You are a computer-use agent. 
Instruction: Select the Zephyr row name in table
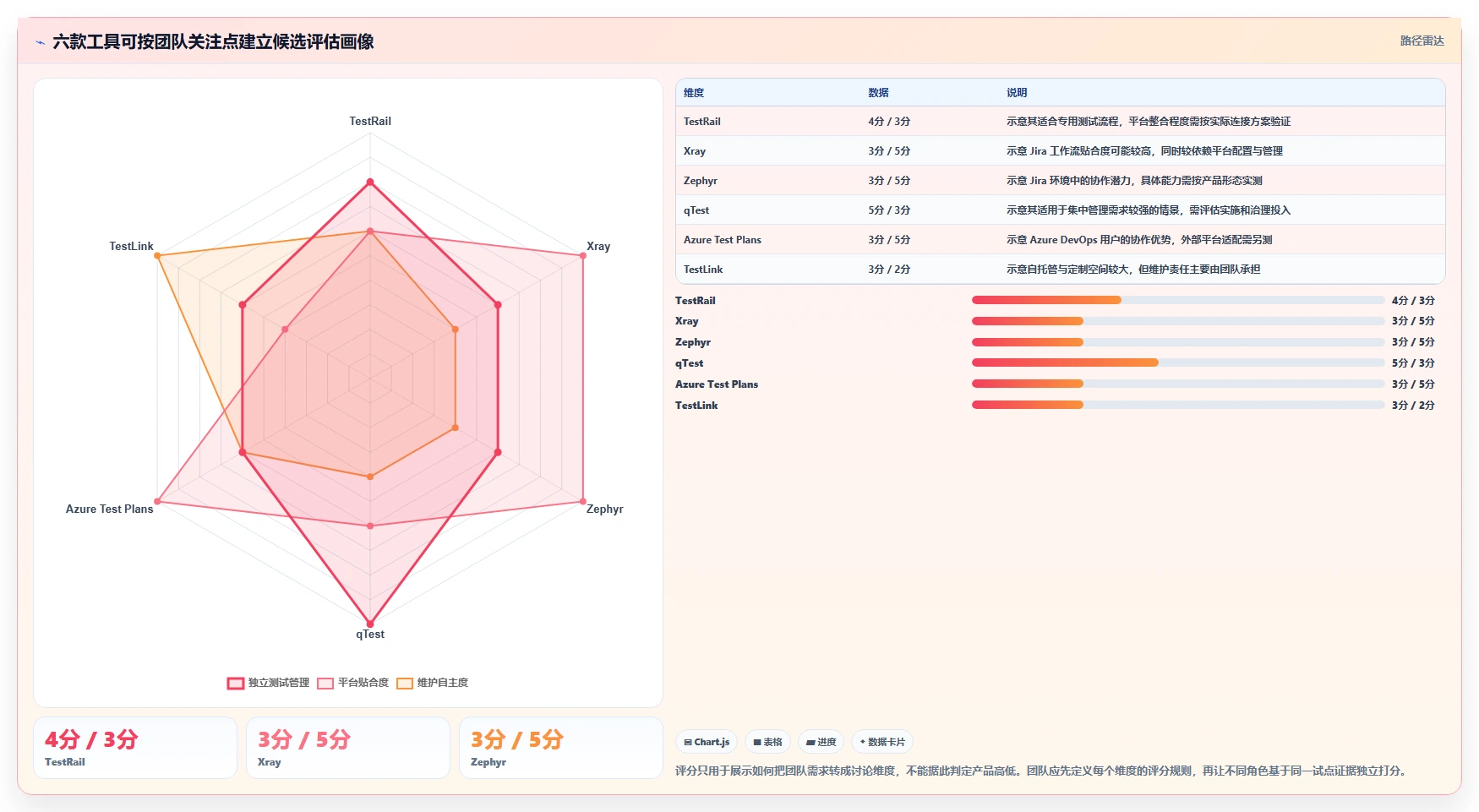(x=701, y=181)
